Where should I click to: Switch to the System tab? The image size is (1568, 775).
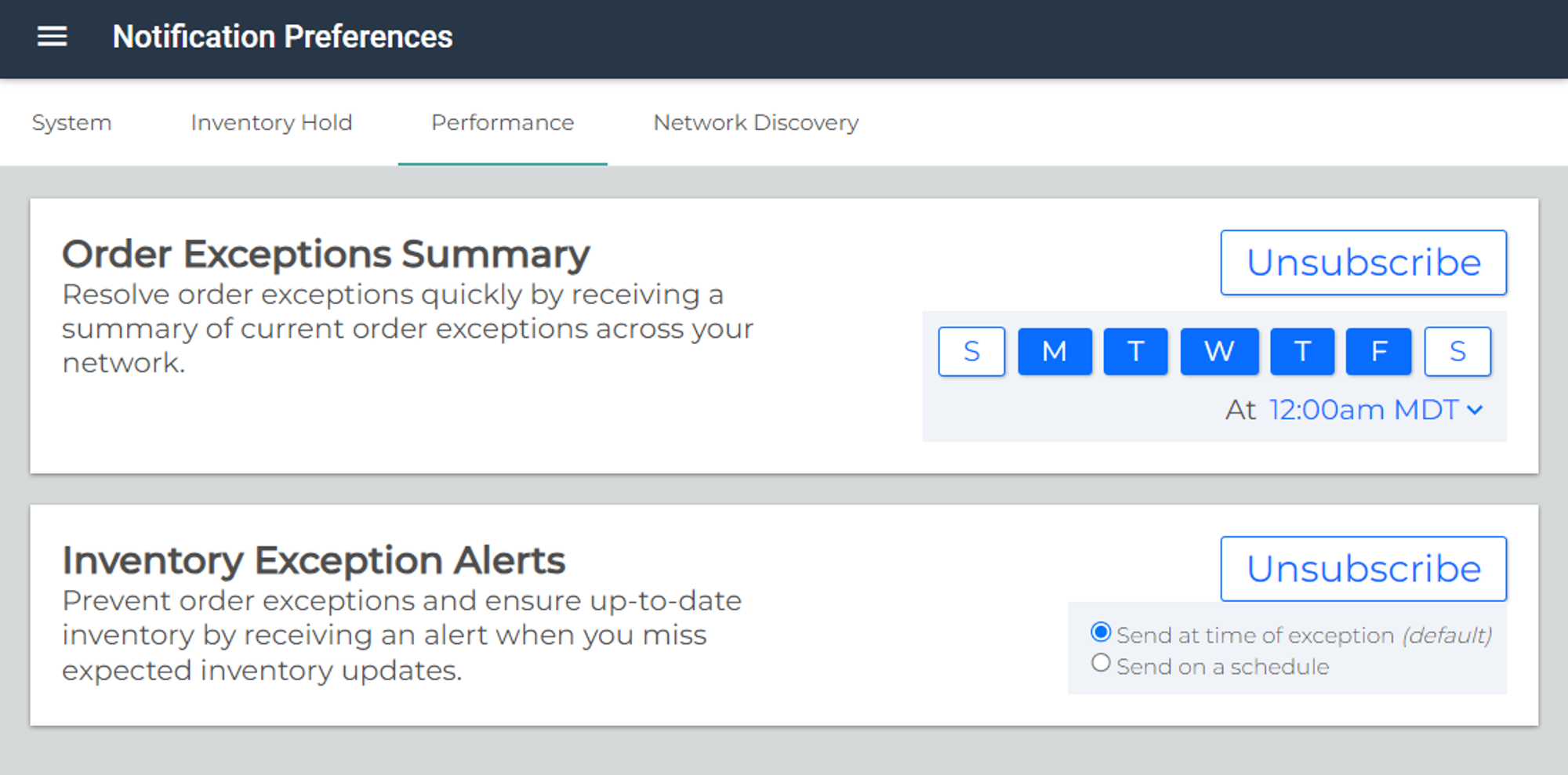coord(71,123)
